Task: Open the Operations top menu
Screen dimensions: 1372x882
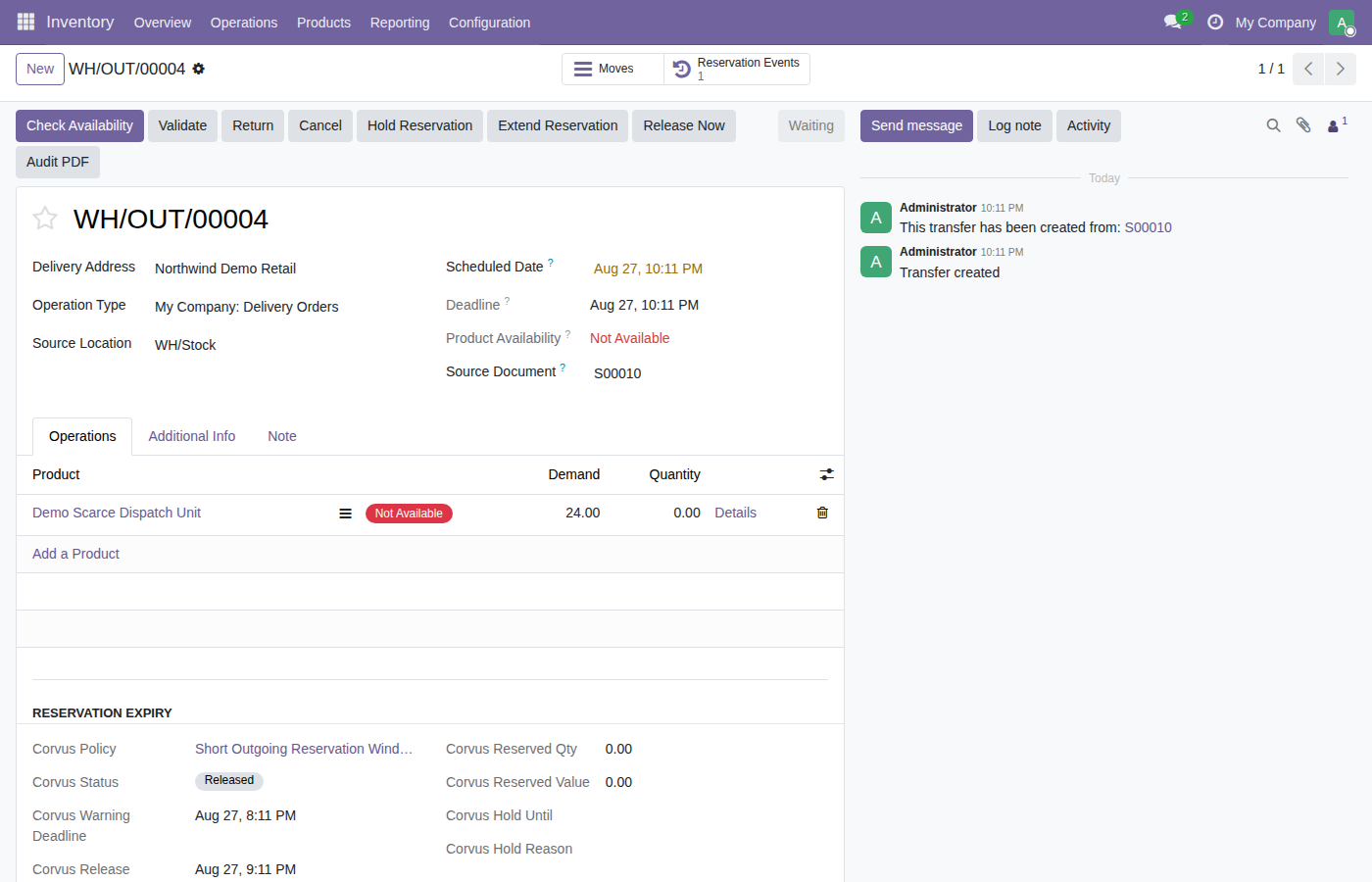Action: [x=244, y=23]
